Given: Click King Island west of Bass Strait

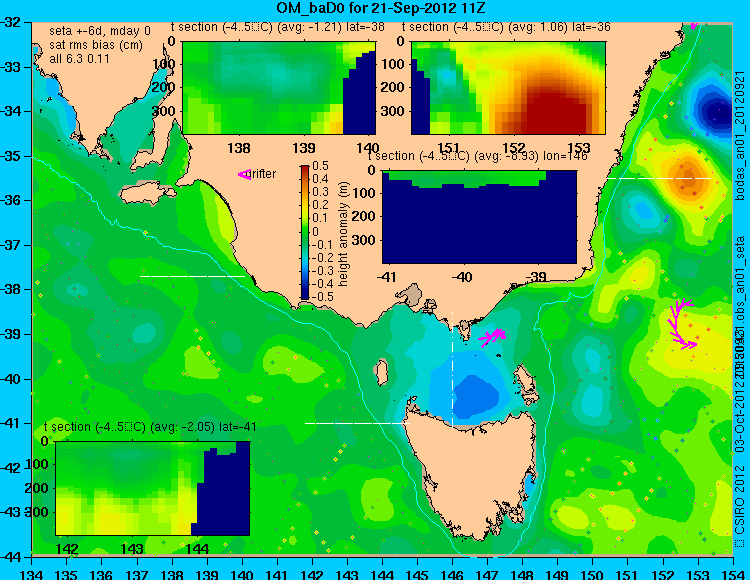Looking at the screenshot, I should [x=381, y=372].
